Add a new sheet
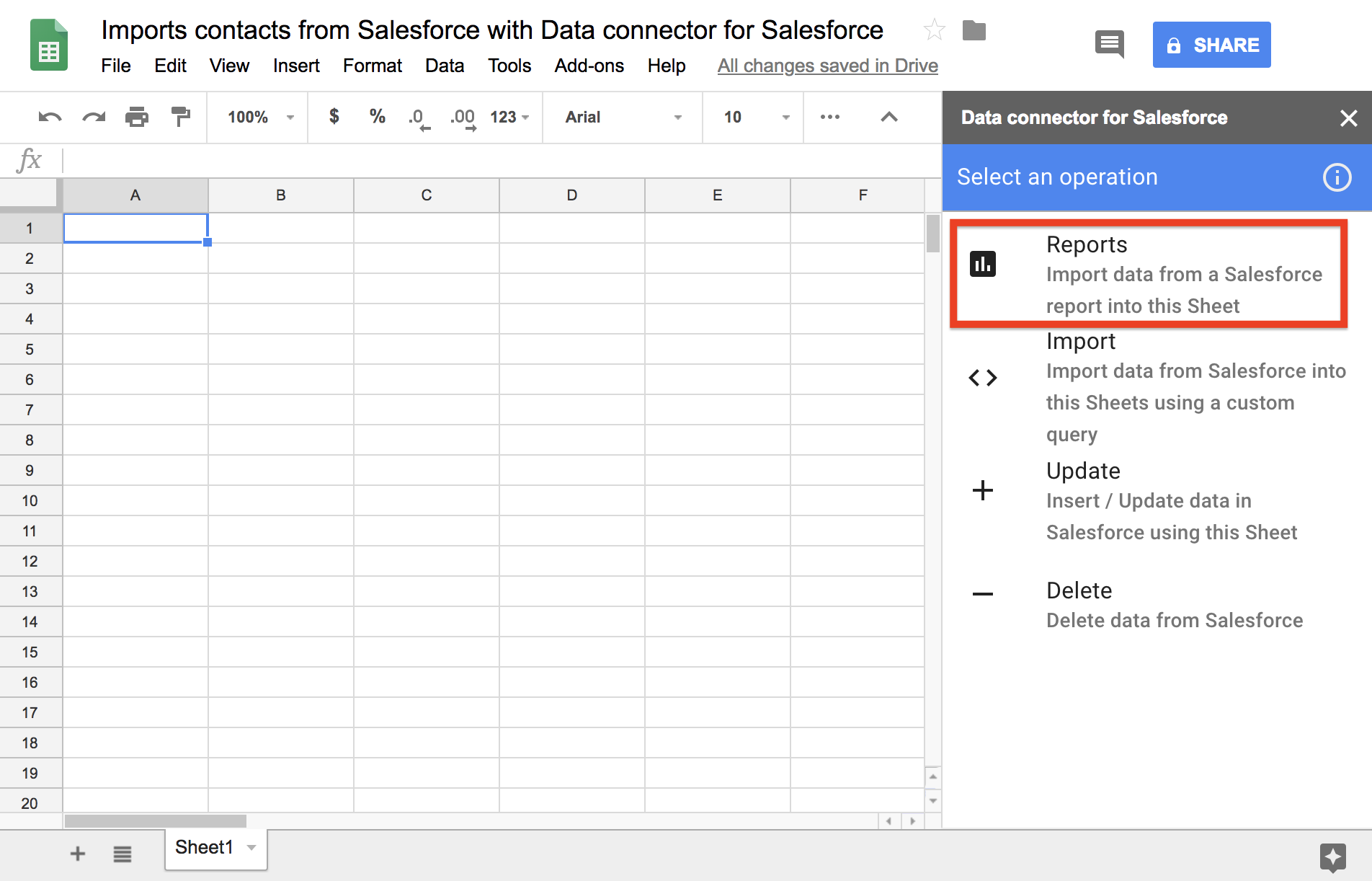Screen dimensions: 1372x881 [x=77, y=854]
